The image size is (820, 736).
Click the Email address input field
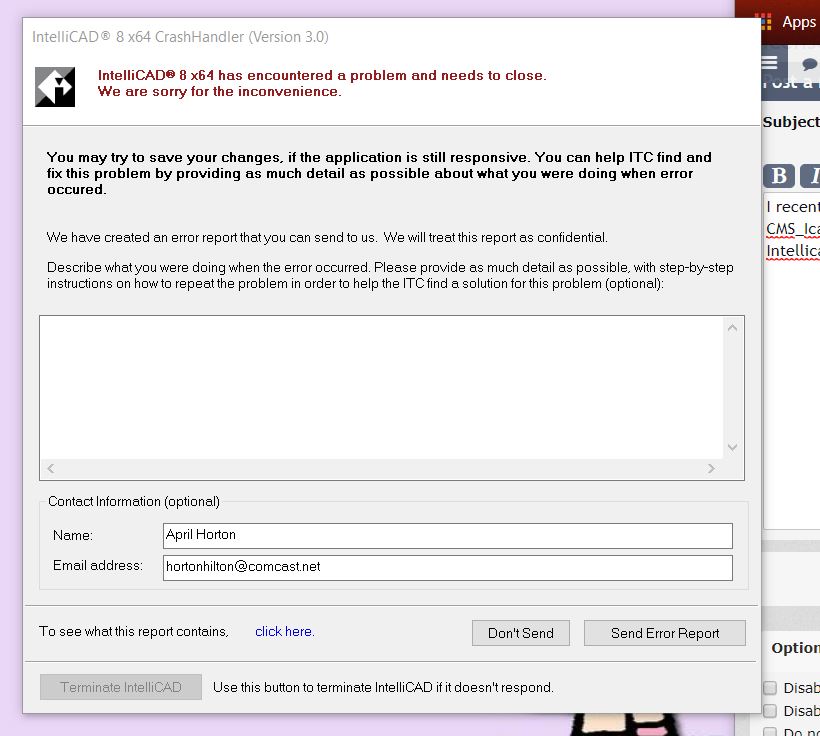tap(448, 568)
